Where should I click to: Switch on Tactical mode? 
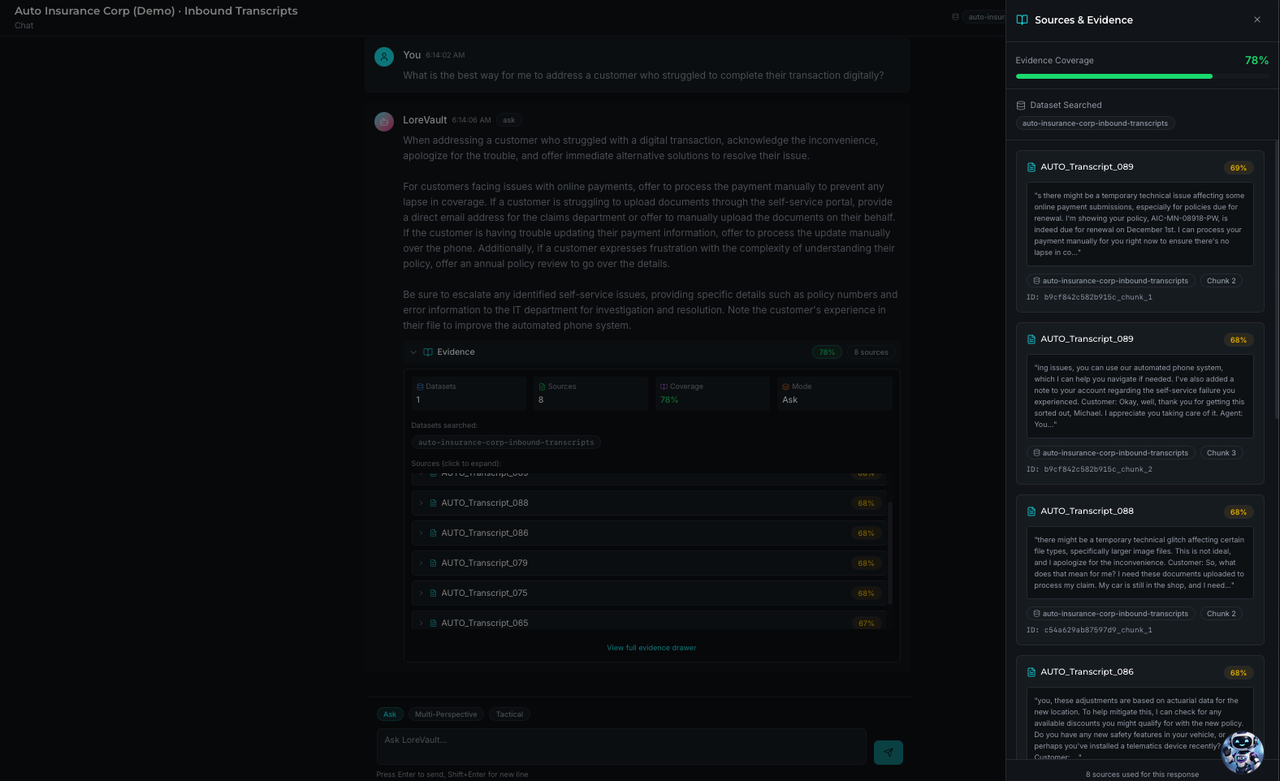coord(509,714)
